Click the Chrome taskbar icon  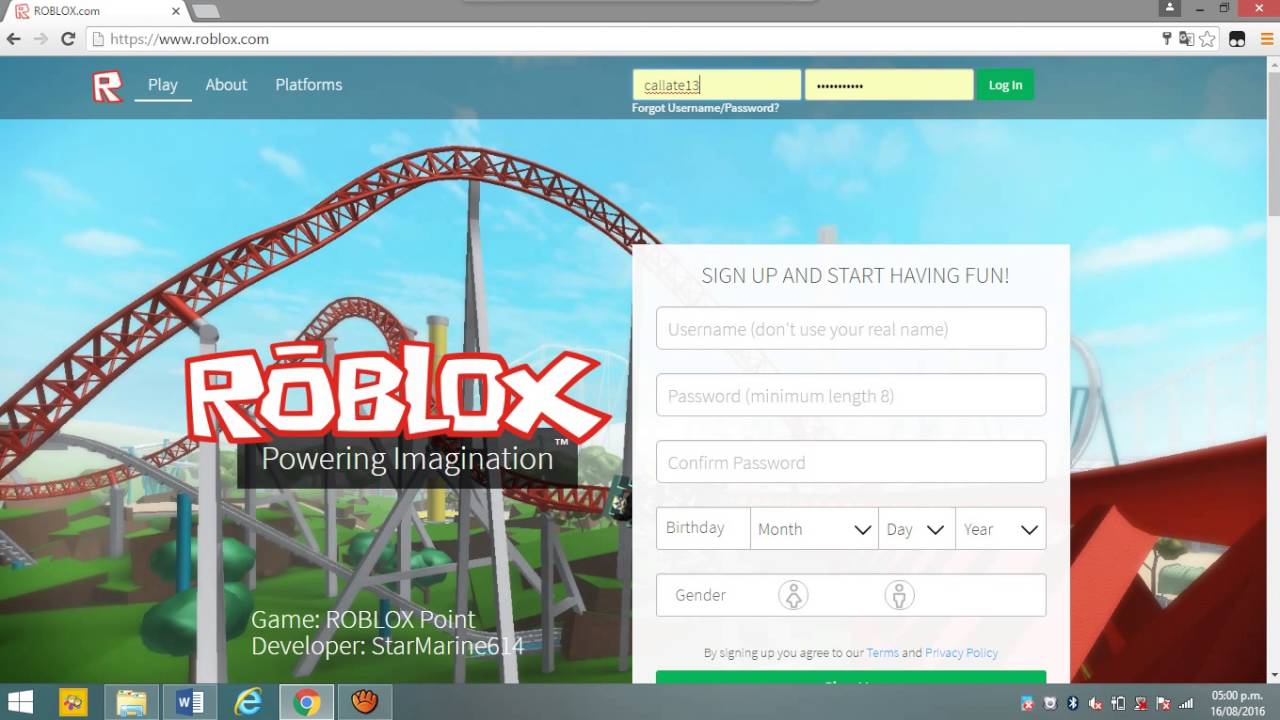pos(306,703)
